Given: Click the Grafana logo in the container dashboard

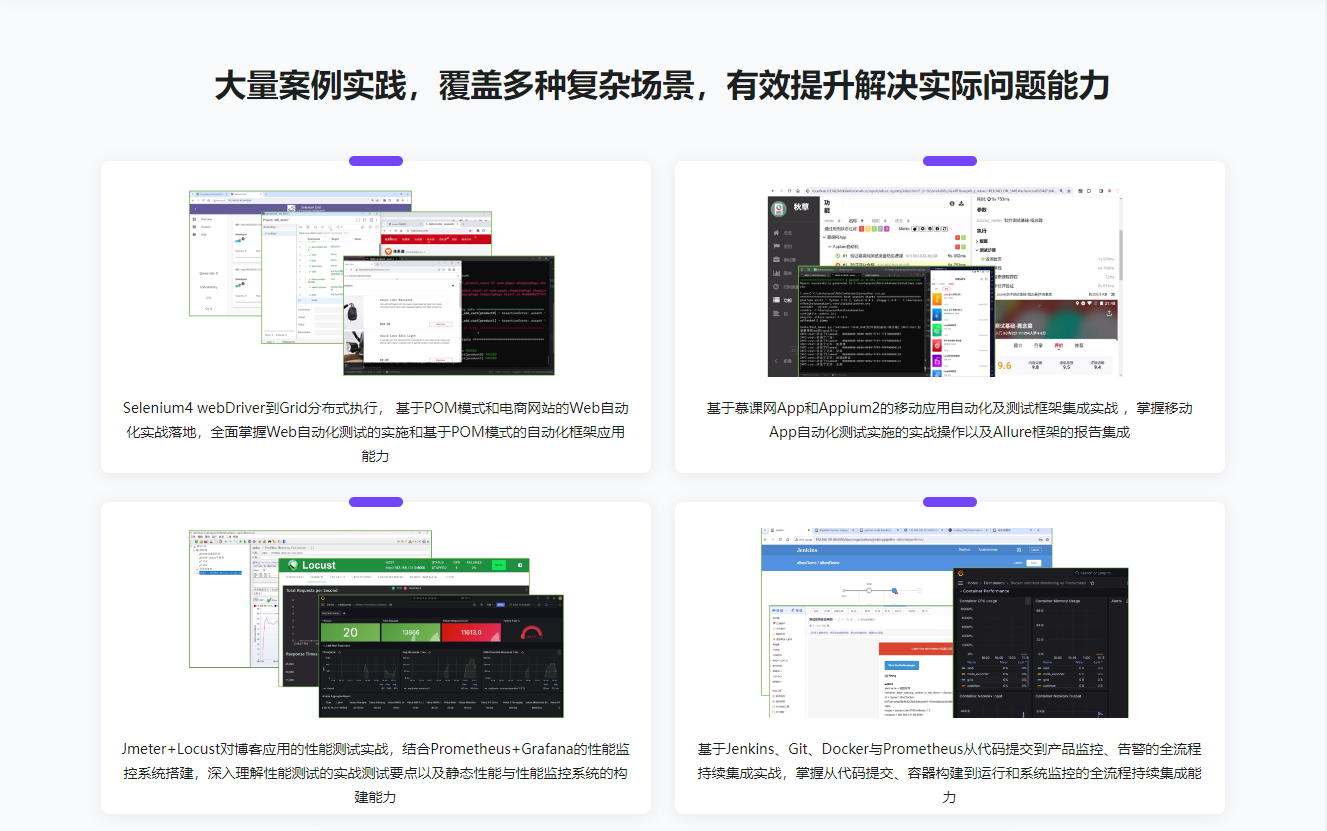Looking at the screenshot, I should 961,573.
